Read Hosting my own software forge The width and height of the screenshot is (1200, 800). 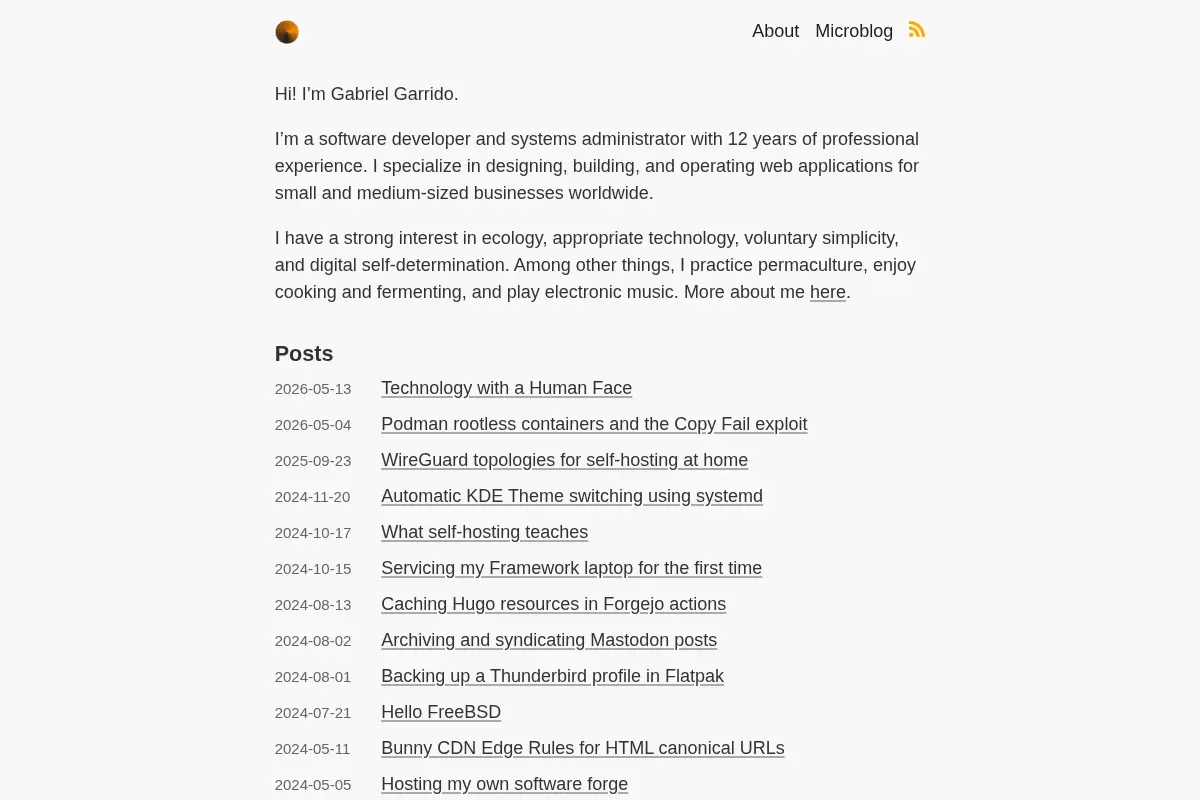tap(504, 784)
